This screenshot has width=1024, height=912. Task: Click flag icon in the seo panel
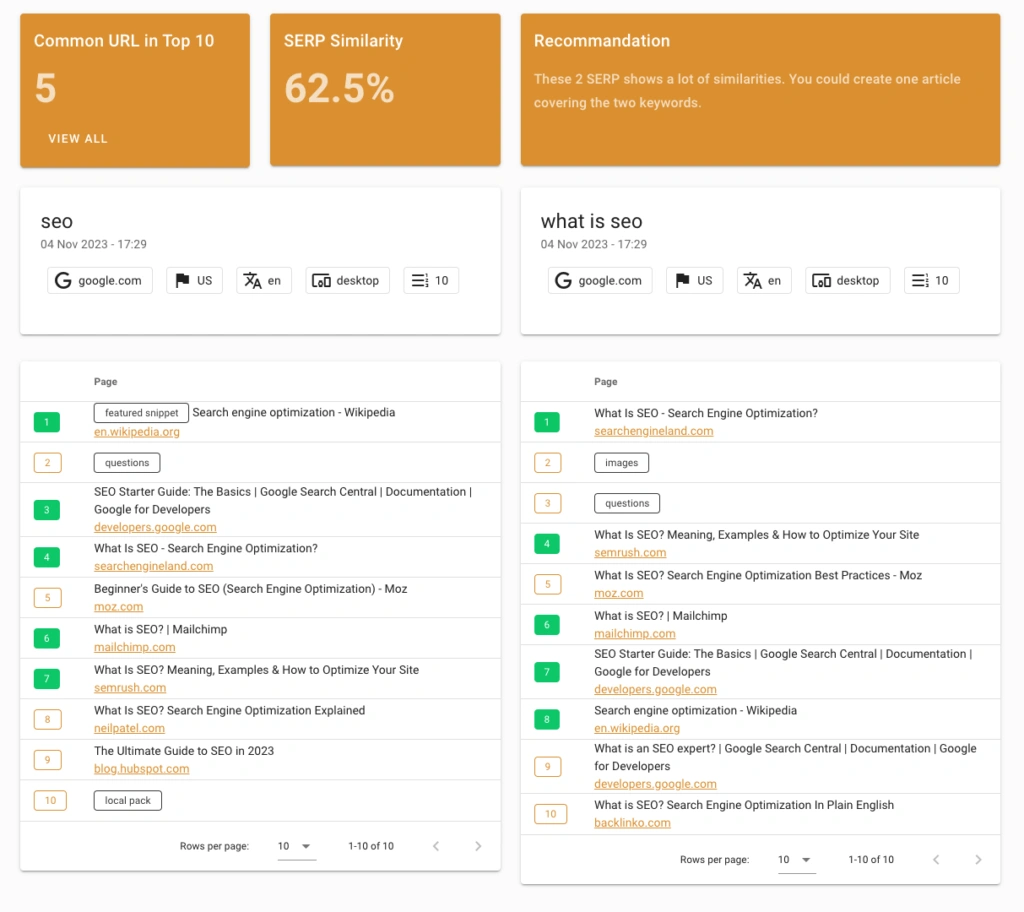click(182, 280)
